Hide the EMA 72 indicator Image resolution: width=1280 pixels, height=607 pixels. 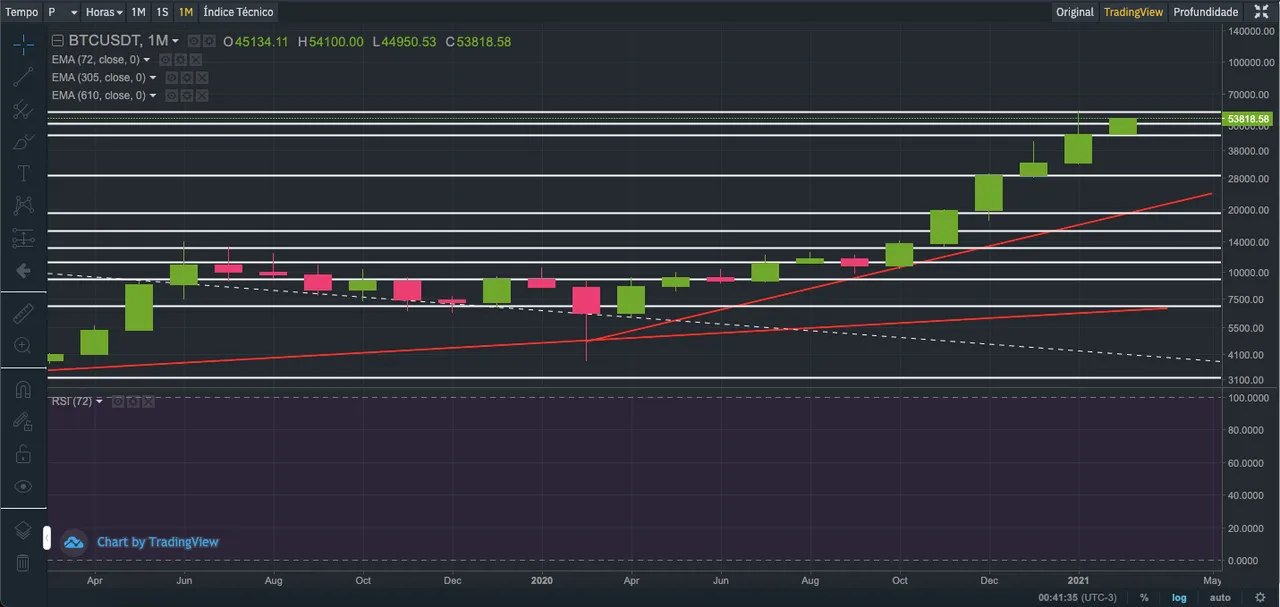165,59
